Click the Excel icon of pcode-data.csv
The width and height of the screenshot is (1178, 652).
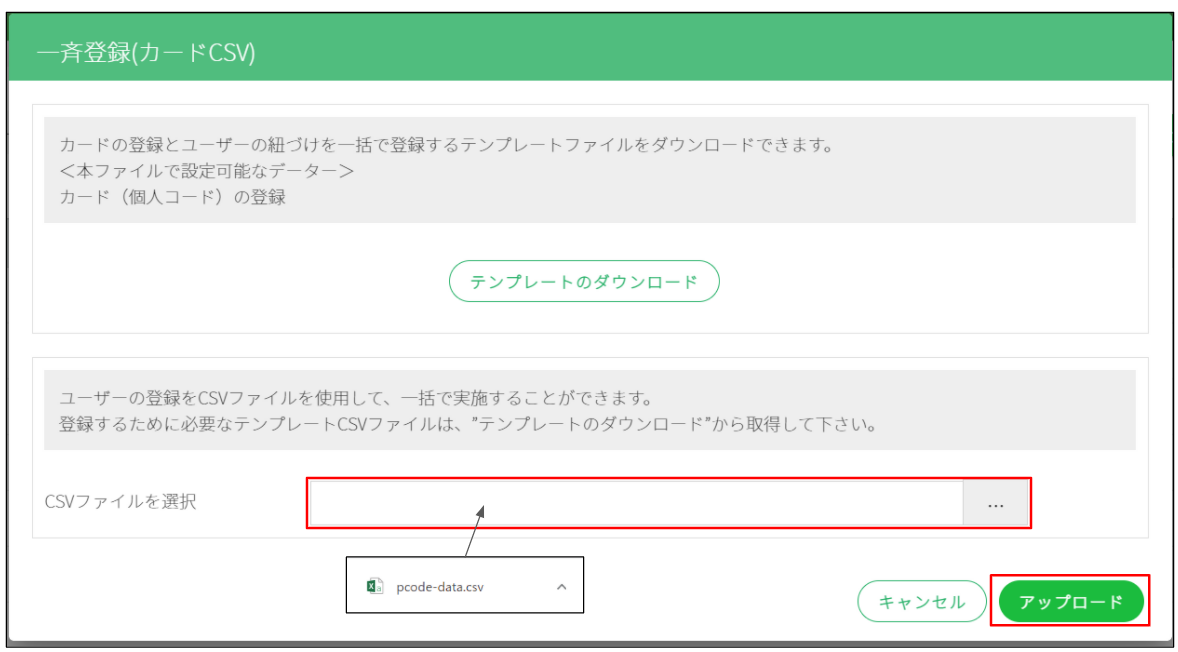374,587
